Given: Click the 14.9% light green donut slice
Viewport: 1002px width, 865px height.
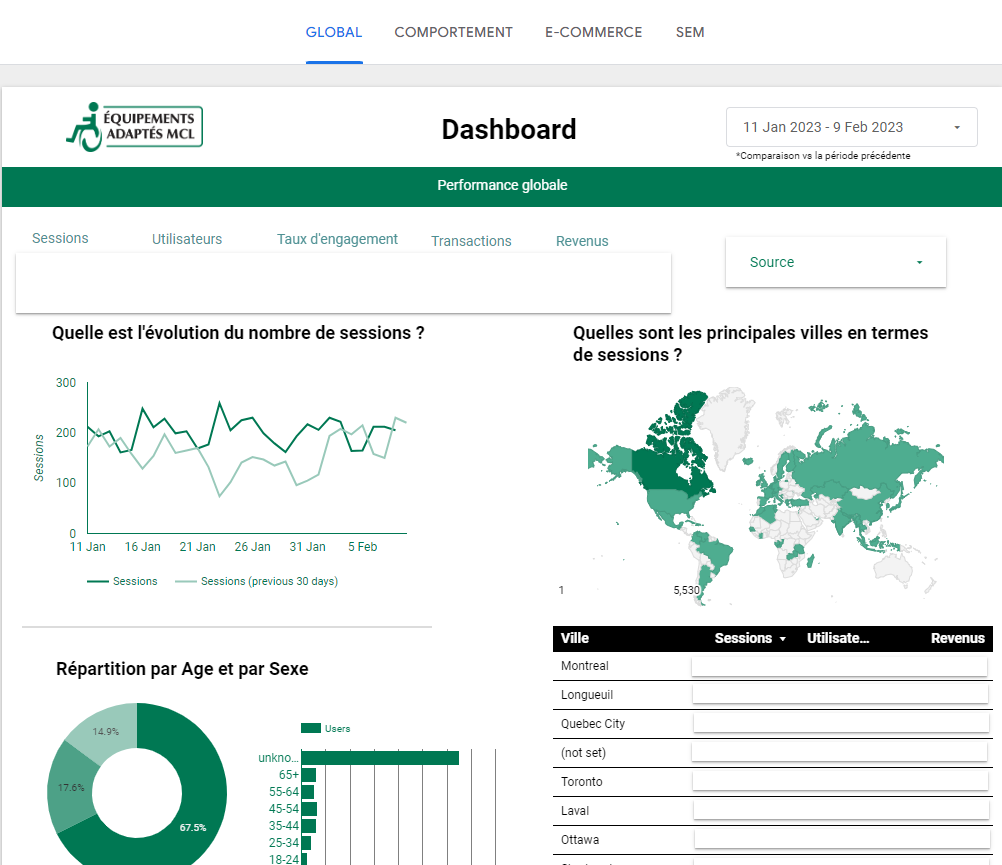Looking at the screenshot, I should coord(105,730).
